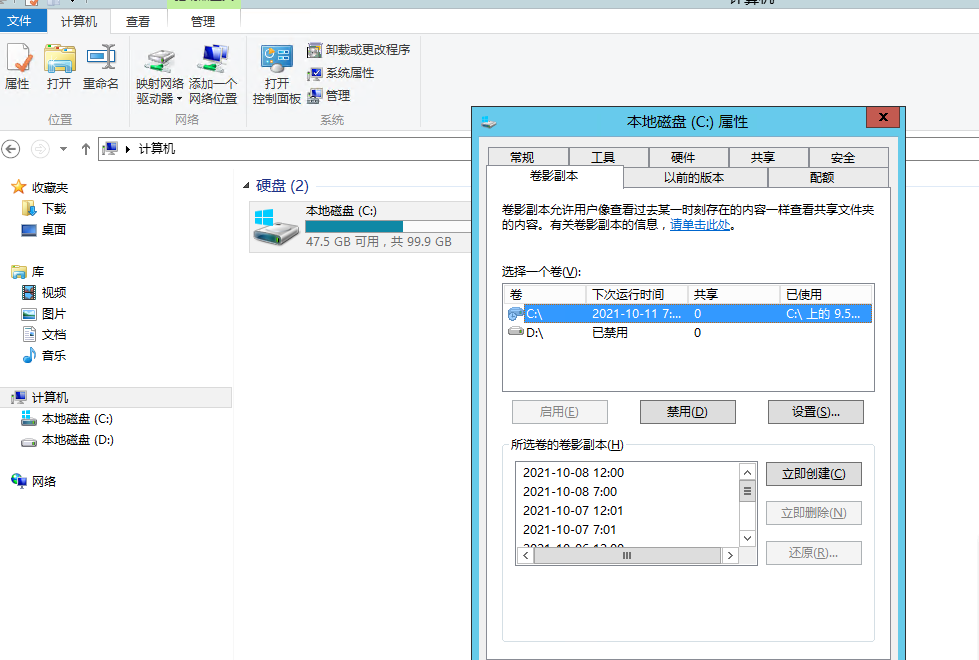
Task: Click shadow copy list scroll down arrow
Action: (747, 538)
